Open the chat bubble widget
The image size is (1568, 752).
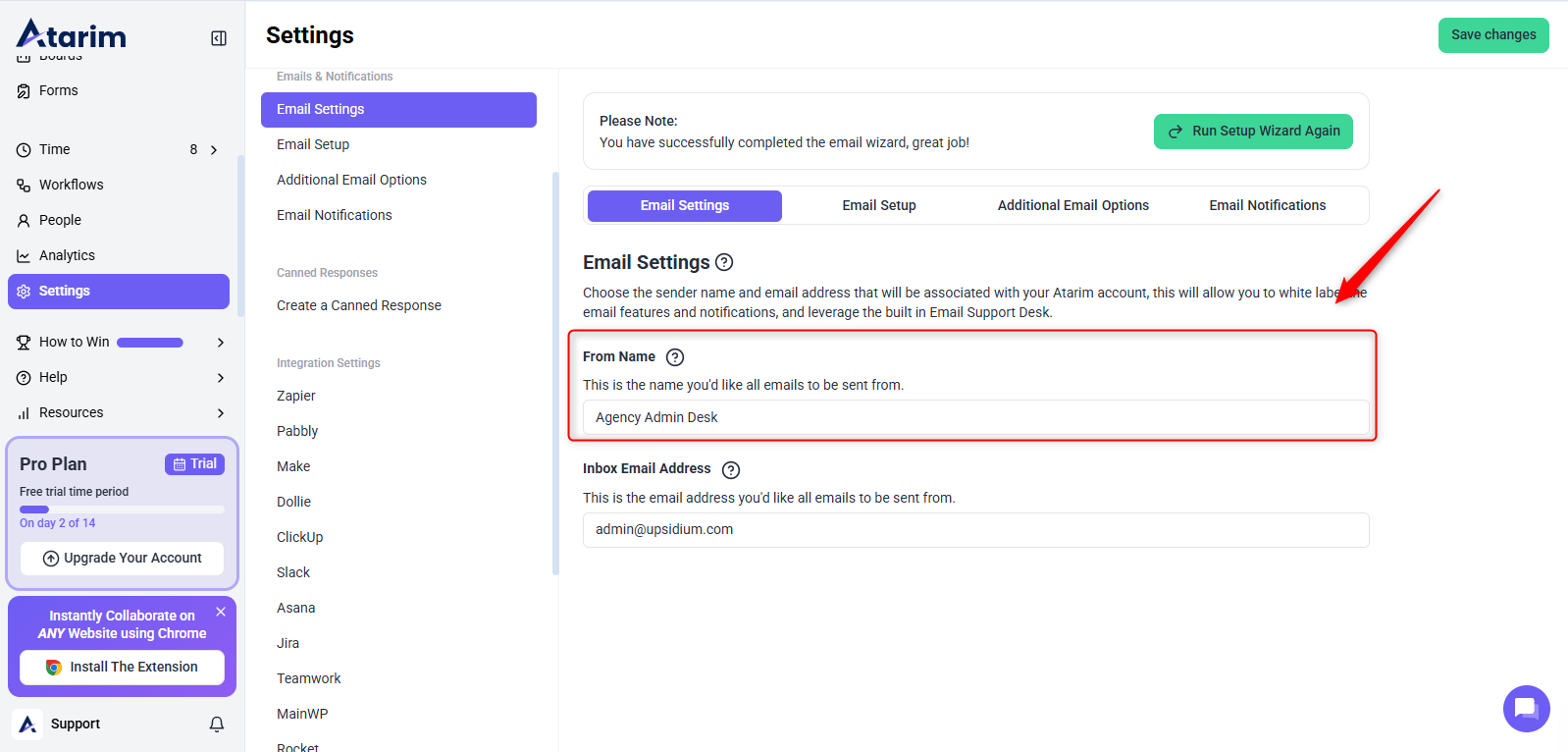click(x=1526, y=708)
